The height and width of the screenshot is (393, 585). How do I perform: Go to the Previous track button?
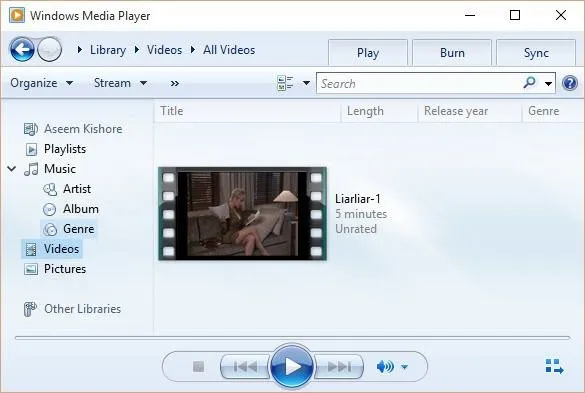click(x=245, y=367)
